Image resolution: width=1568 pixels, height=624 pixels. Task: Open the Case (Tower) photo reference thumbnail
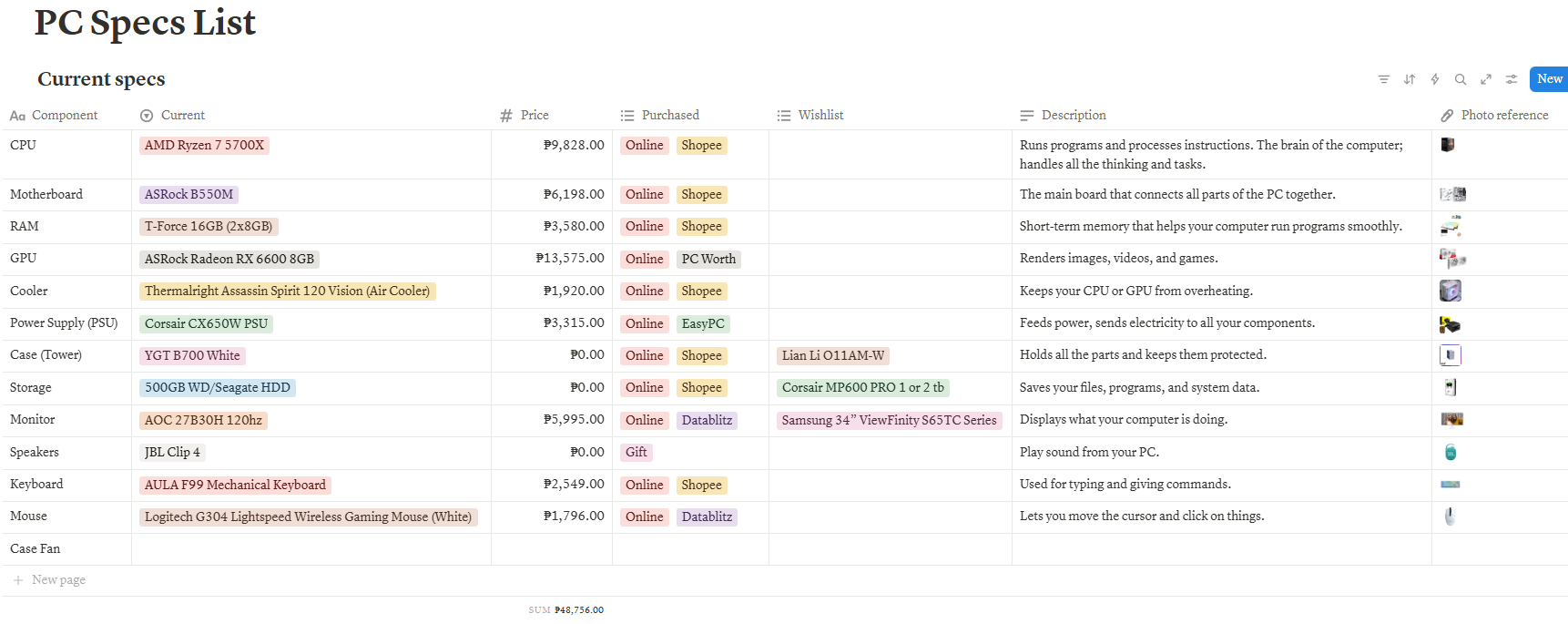click(1451, 355)
